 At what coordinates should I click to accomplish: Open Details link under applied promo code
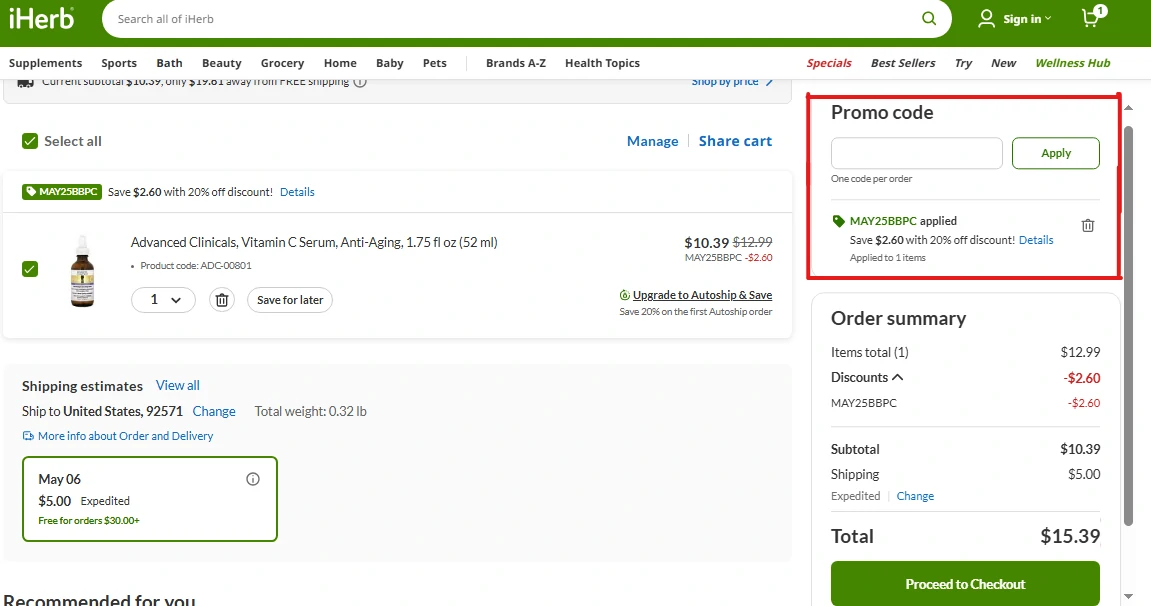click(1036, 240)
